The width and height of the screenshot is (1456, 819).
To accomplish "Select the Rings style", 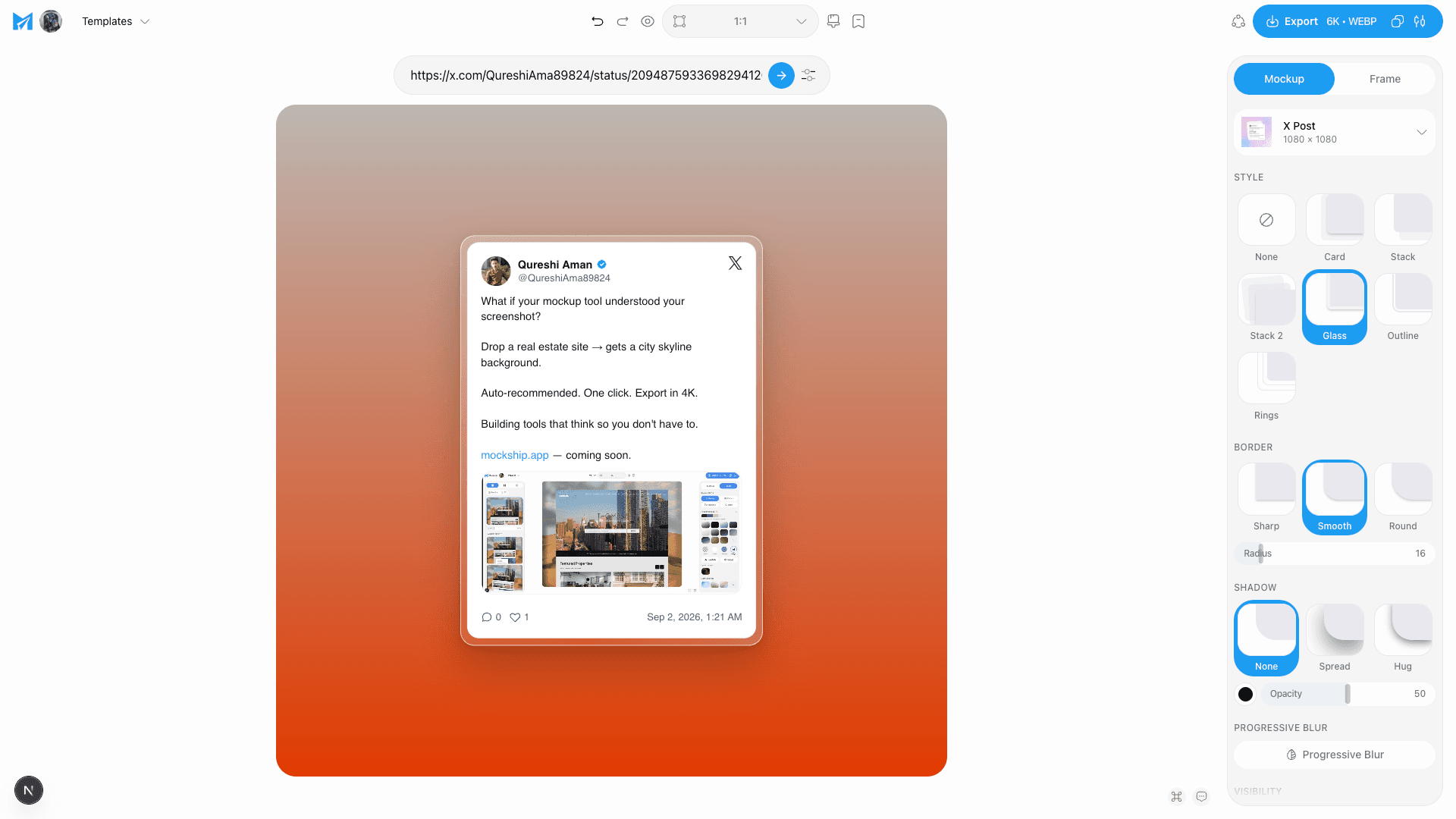I will [x=1266, y=387].
